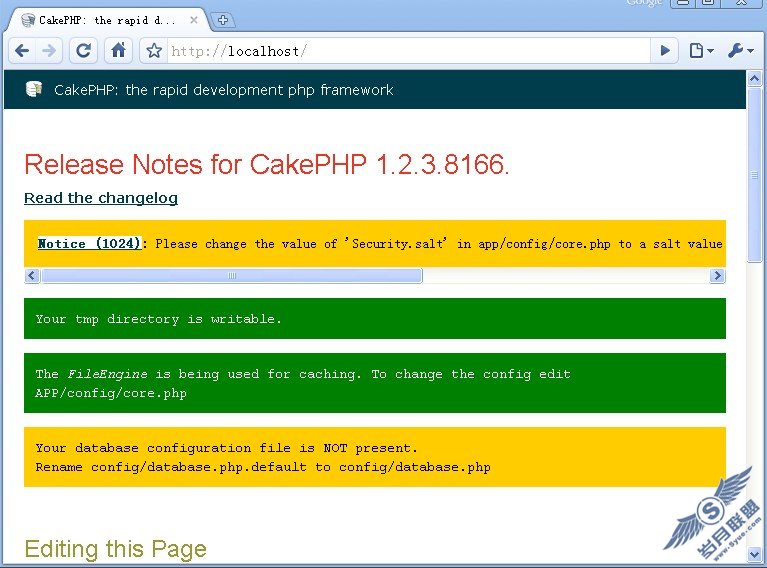Go back with the browser back arrow
The width and height of the screenshot is (767, 568).
(22, 50)
